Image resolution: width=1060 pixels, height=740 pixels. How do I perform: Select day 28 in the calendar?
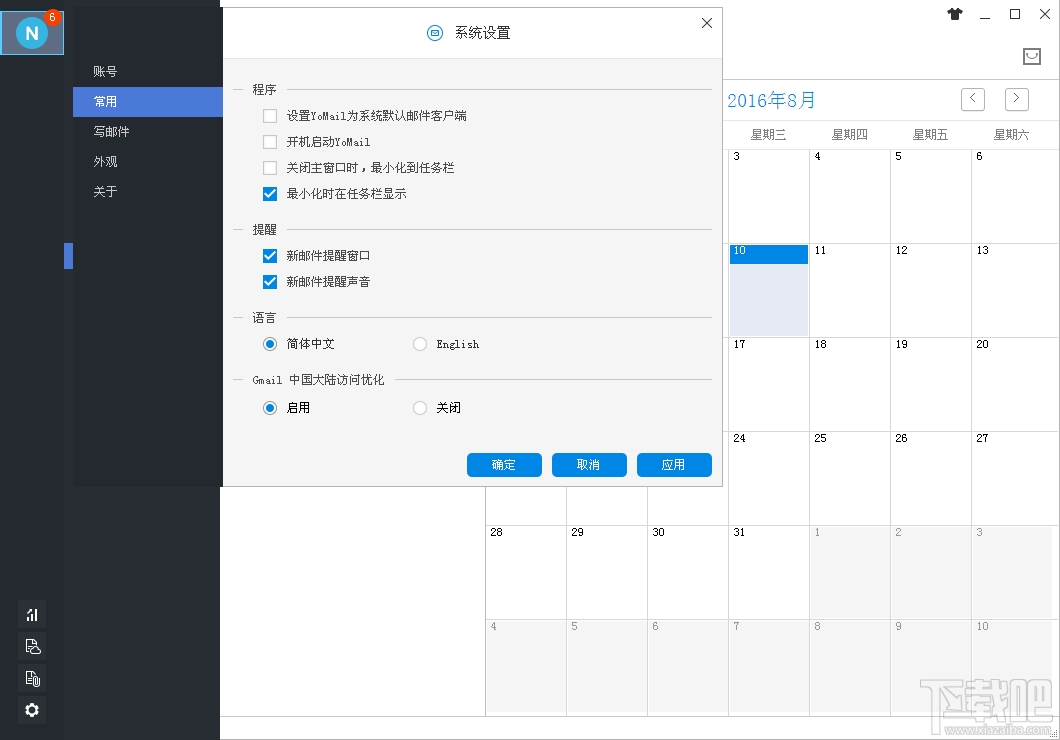tap(526, 572)
